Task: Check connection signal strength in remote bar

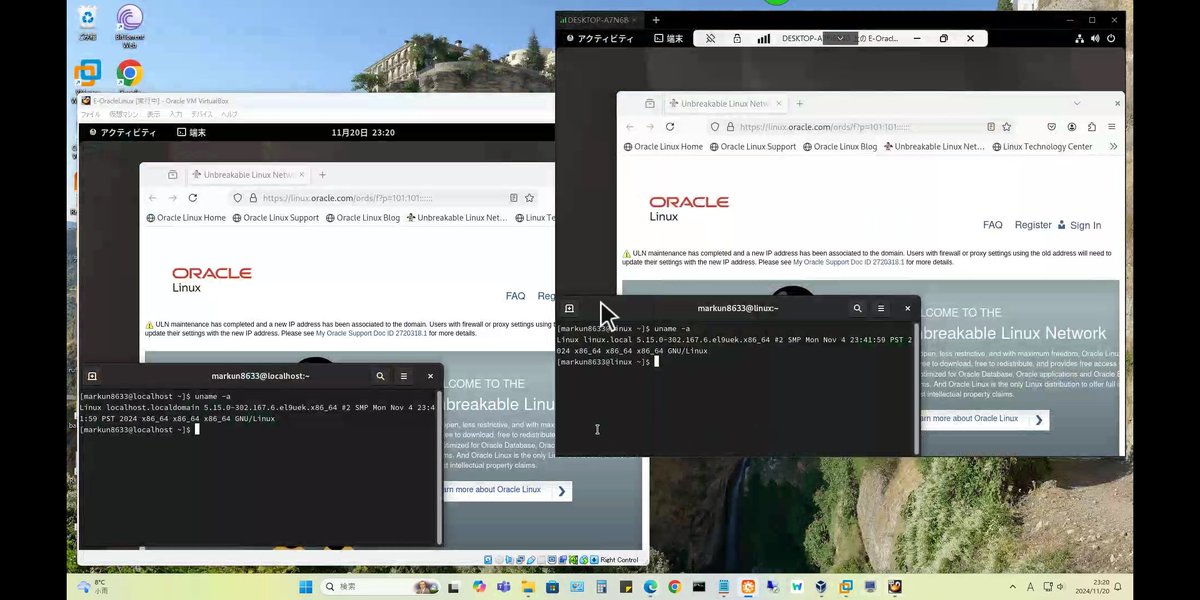Action: point(764,39)
